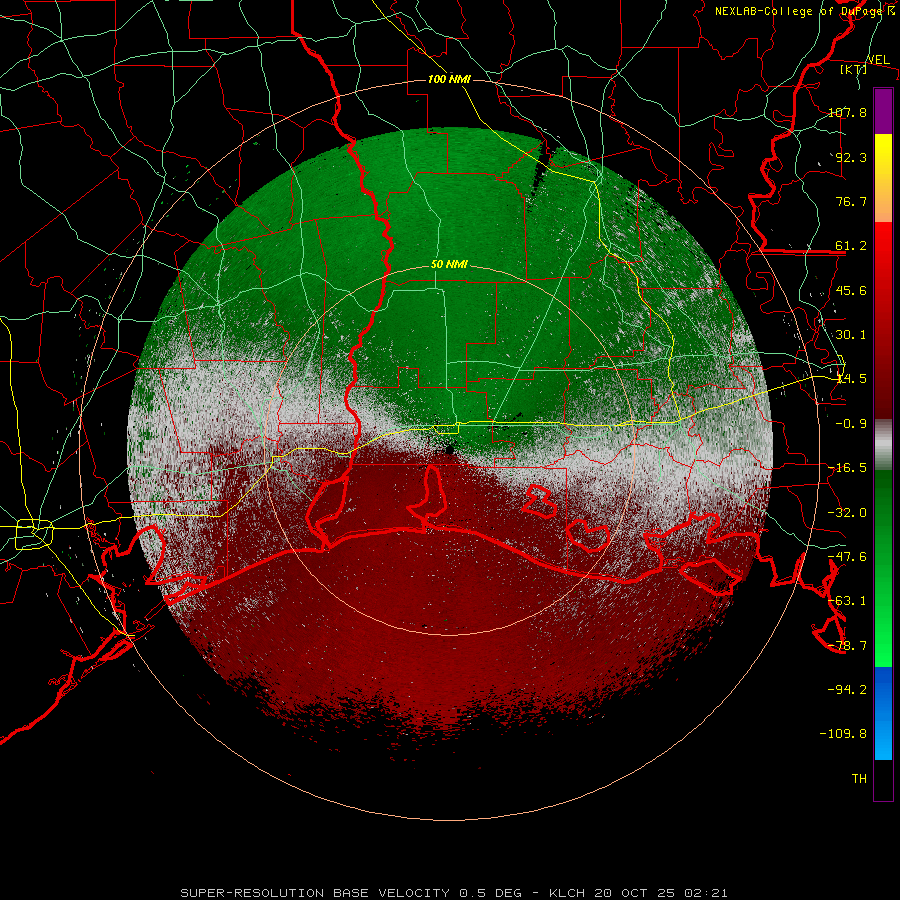The image size is (900, 900).
Task: Click the -16.5 scale value
Action: pos(847,468)
